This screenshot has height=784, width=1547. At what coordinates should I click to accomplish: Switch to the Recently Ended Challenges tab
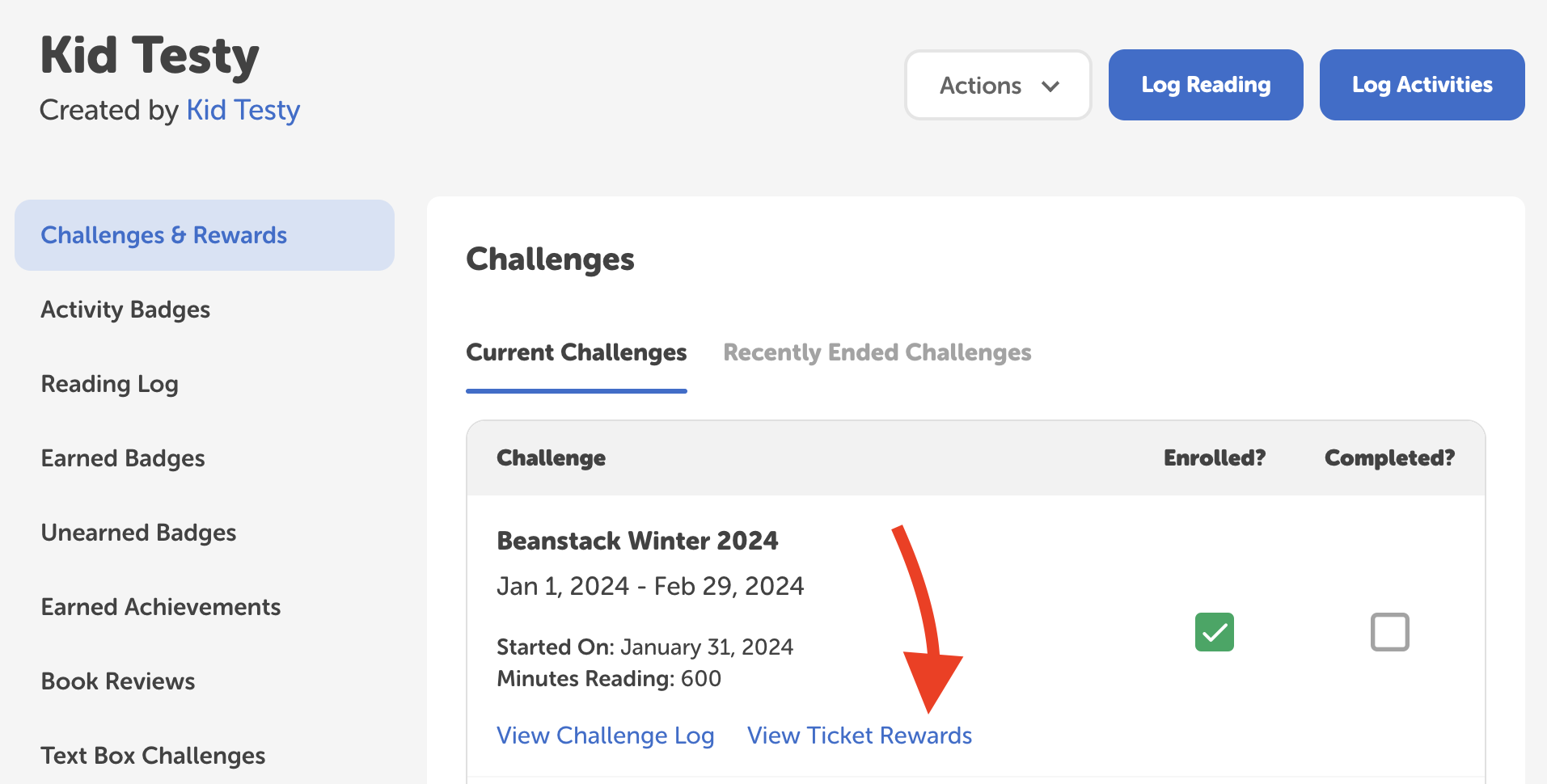coord(877,352)
